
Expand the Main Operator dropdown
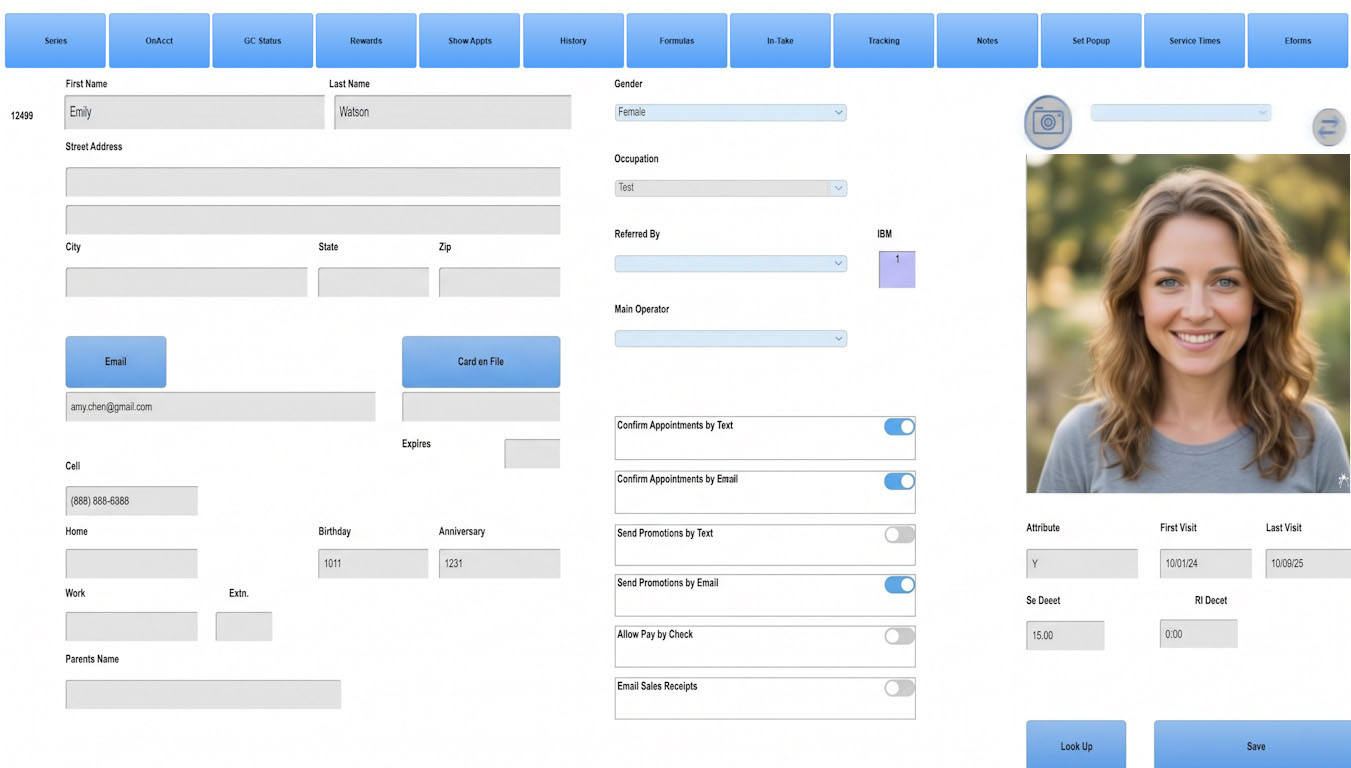point(730,339)
